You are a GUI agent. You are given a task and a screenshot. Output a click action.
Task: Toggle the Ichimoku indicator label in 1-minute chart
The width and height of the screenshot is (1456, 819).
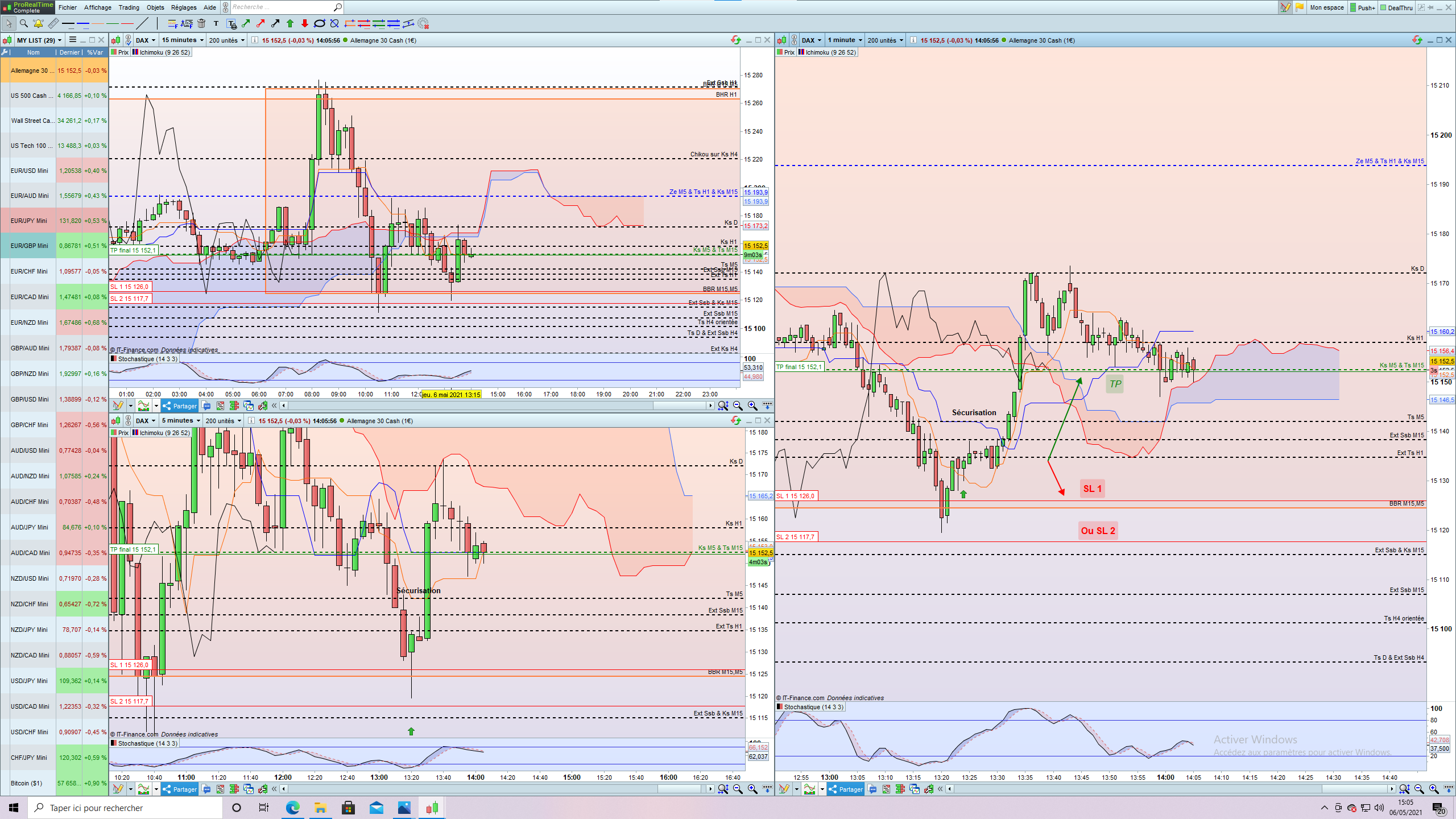[828, 52]
